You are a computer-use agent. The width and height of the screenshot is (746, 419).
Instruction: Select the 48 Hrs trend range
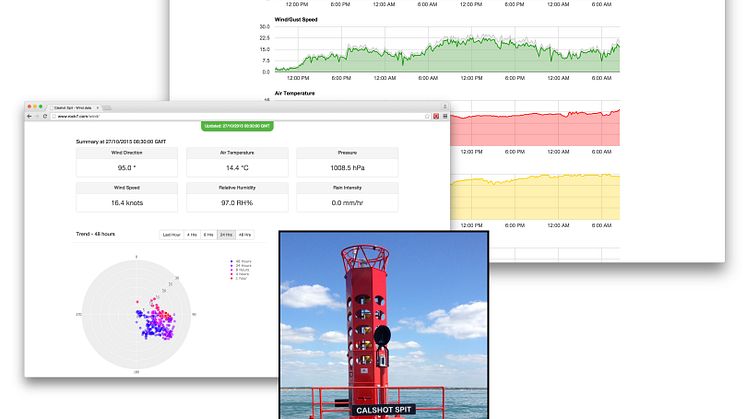tap(245, 235)
